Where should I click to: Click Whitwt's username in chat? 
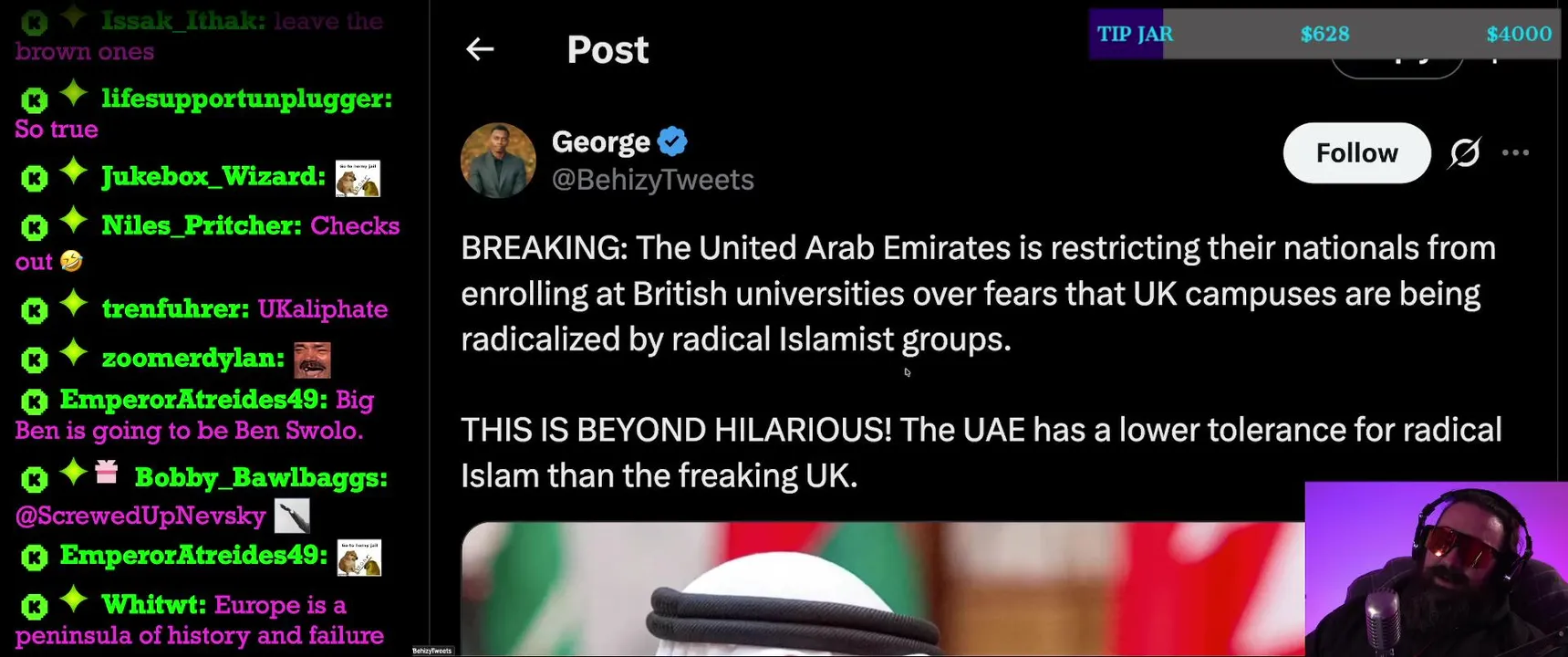[154, 605]
